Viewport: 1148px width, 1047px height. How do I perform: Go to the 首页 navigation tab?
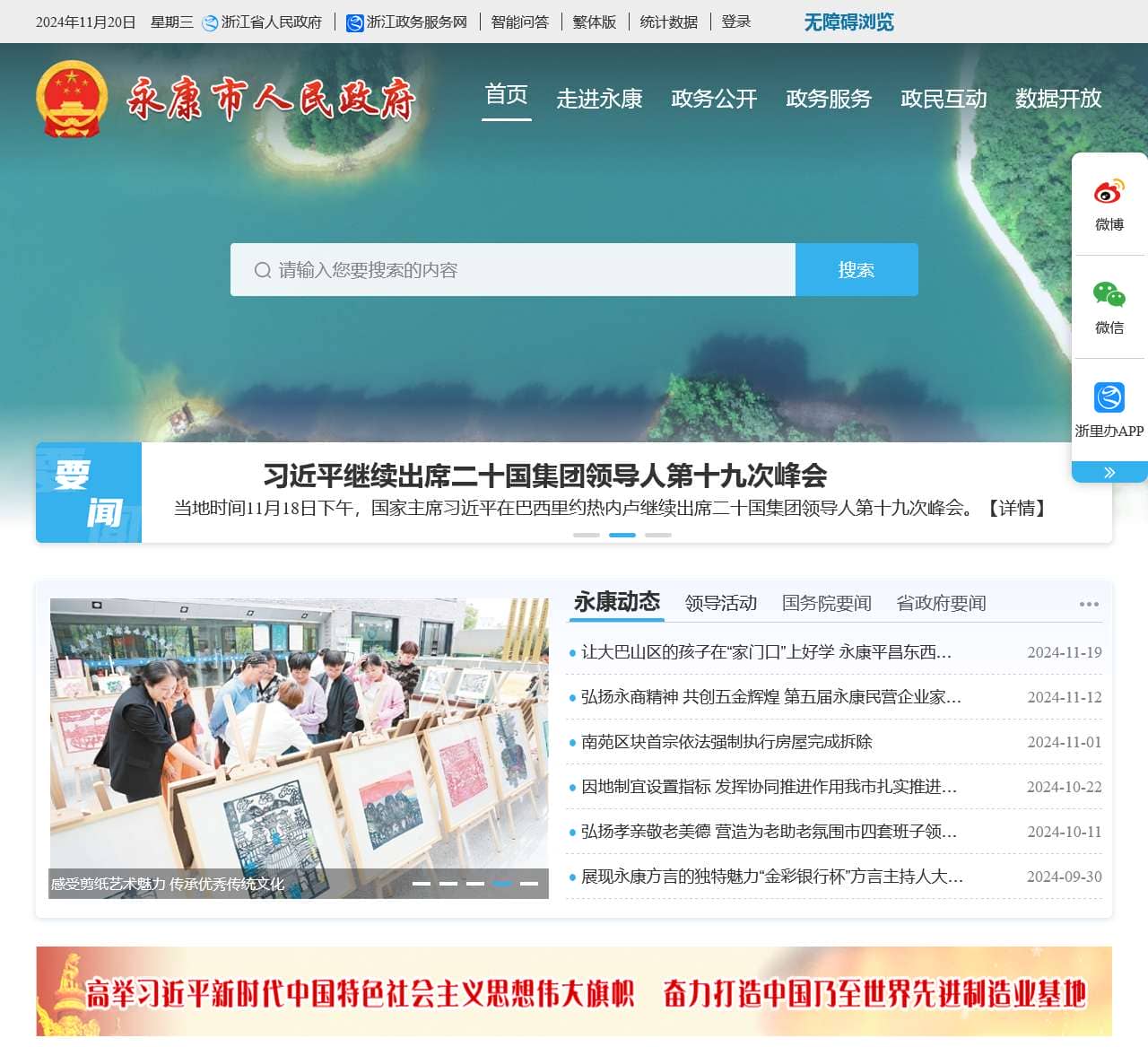tap(507, 95)
